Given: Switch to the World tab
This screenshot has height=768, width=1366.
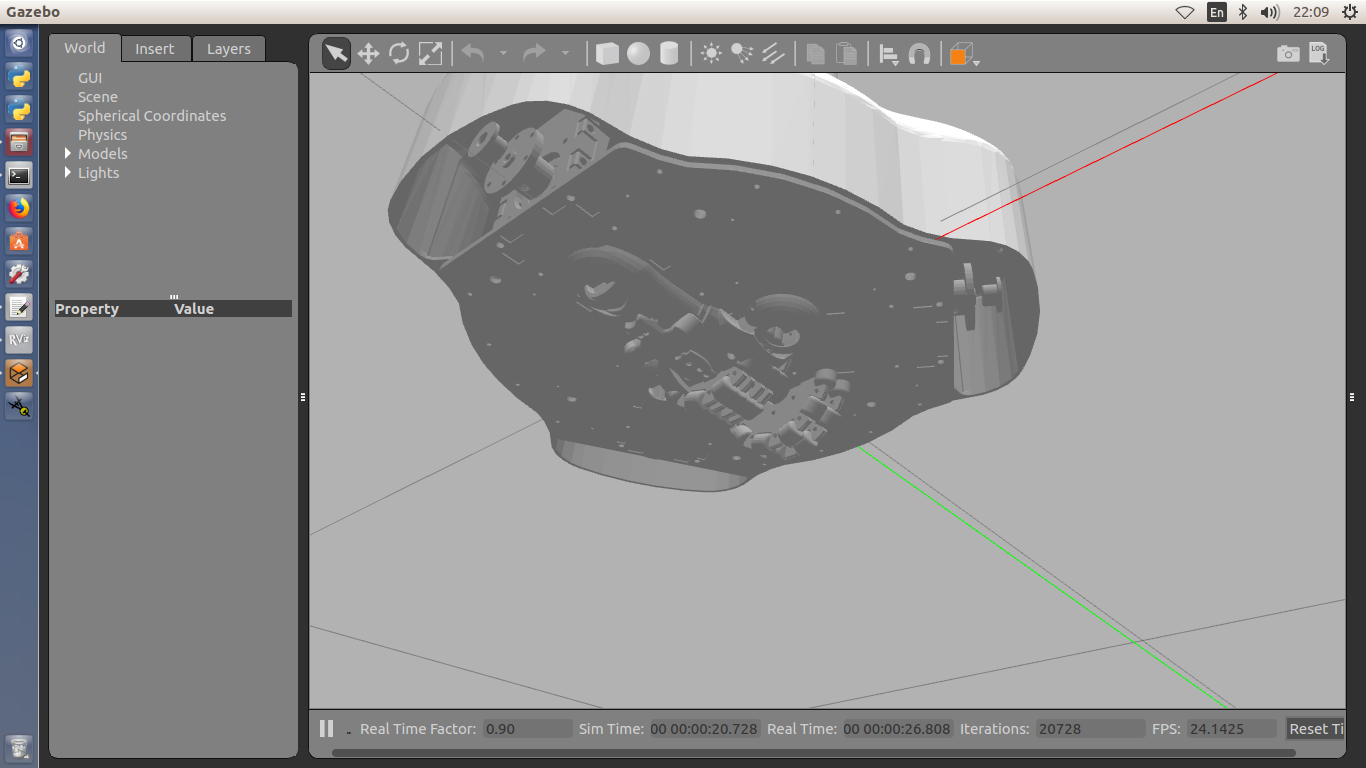Looking at the screenshot, I should [x=85, y=48].
